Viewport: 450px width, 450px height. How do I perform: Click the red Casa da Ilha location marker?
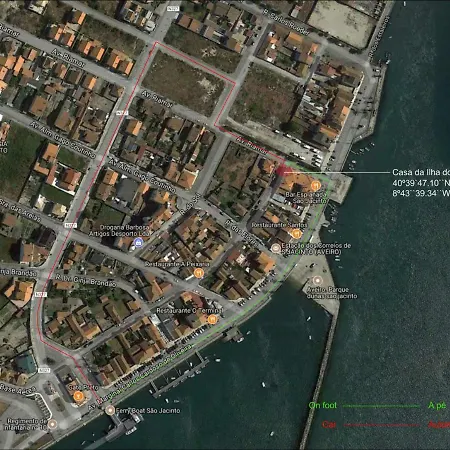282,171
